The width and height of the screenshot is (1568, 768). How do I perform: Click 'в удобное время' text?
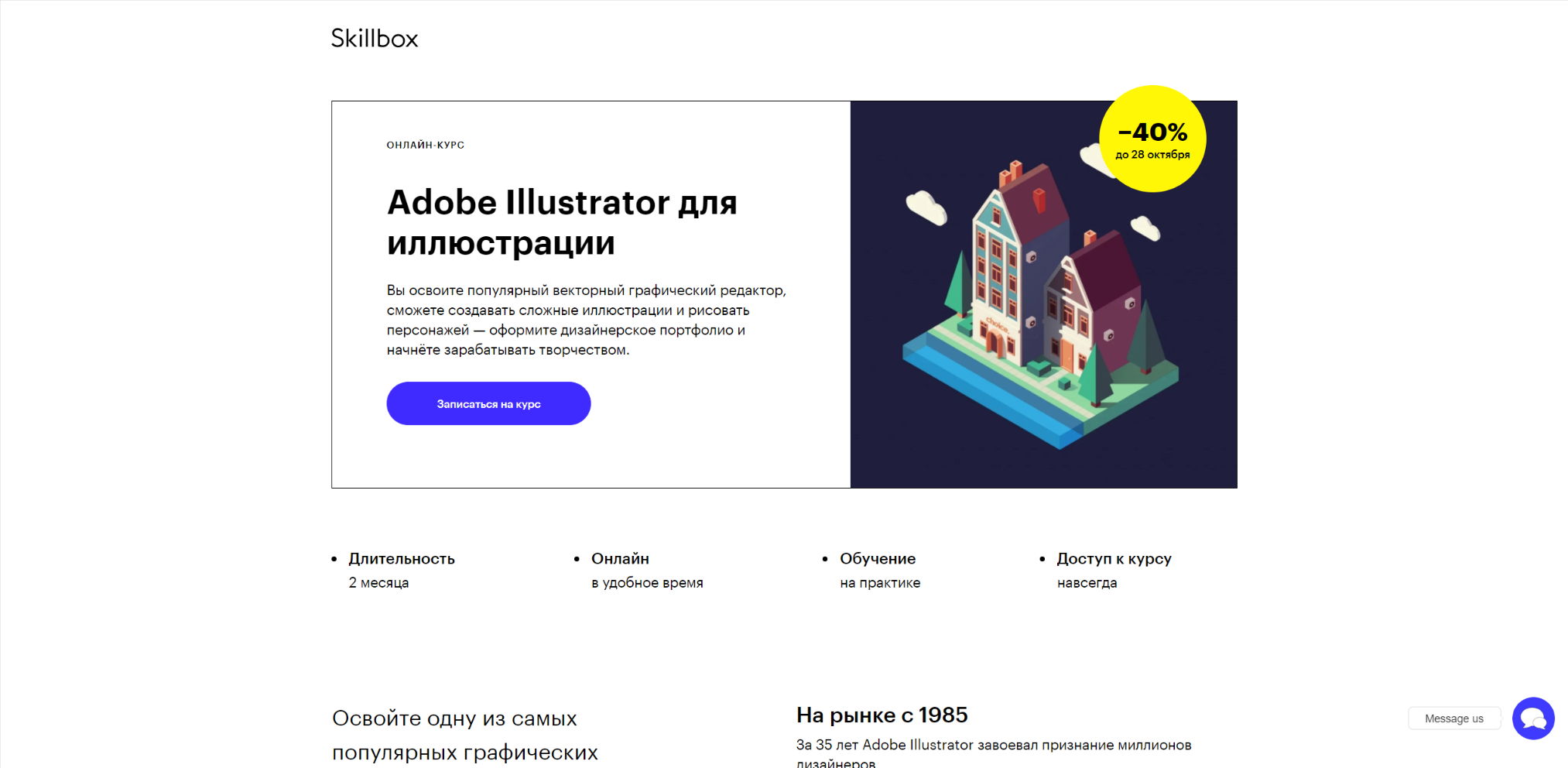647,582
